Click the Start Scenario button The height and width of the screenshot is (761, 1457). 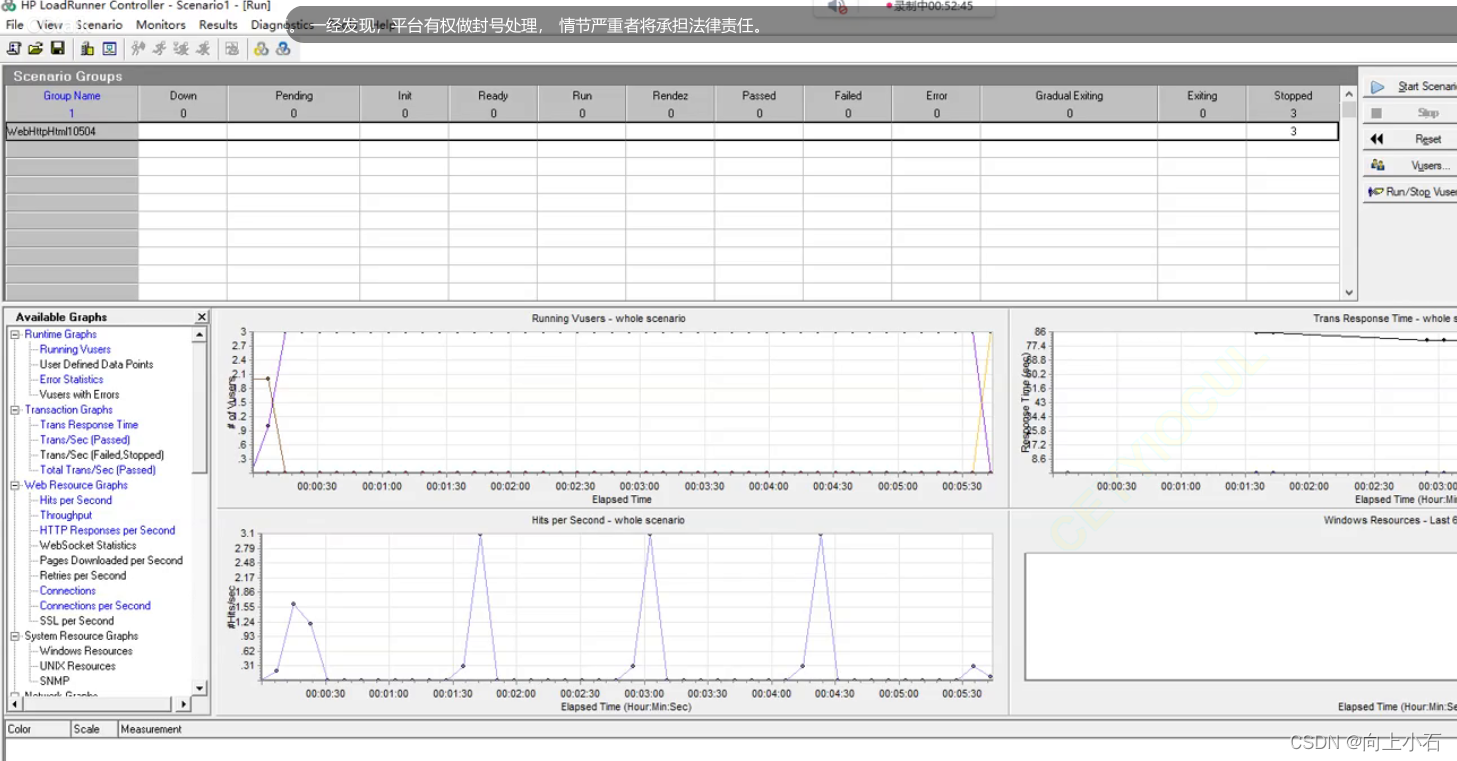click(x=1410, y=87)
